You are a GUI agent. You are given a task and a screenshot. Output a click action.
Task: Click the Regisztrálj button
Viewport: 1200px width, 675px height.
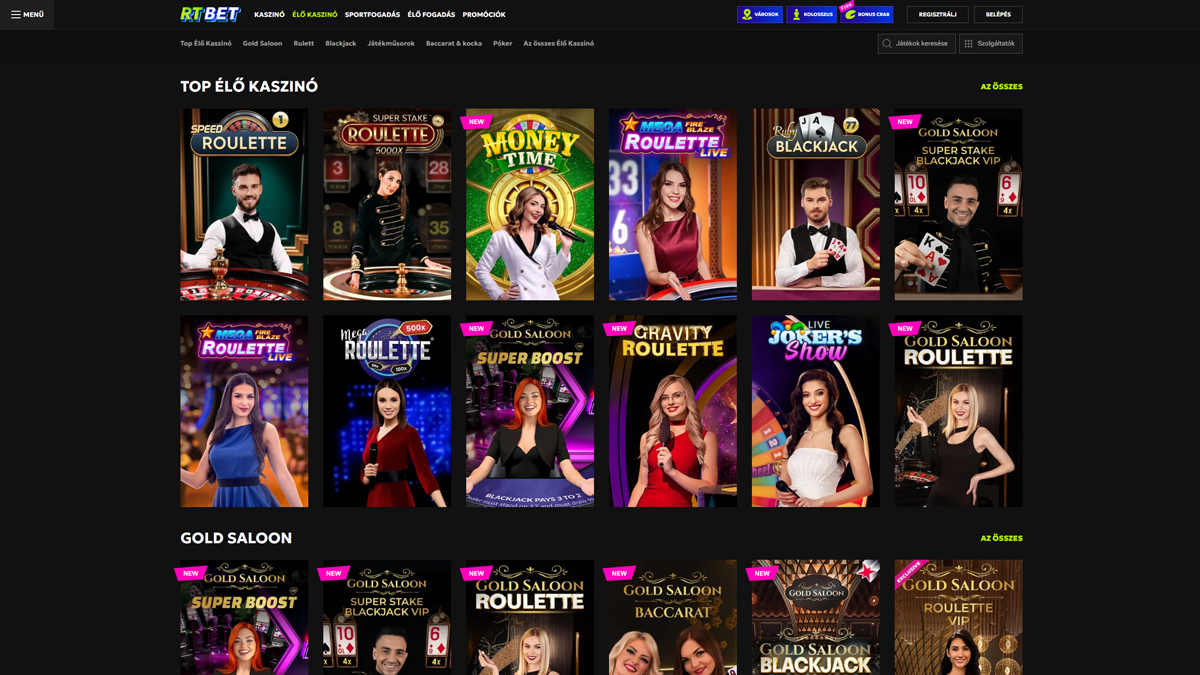pos(938,14)
